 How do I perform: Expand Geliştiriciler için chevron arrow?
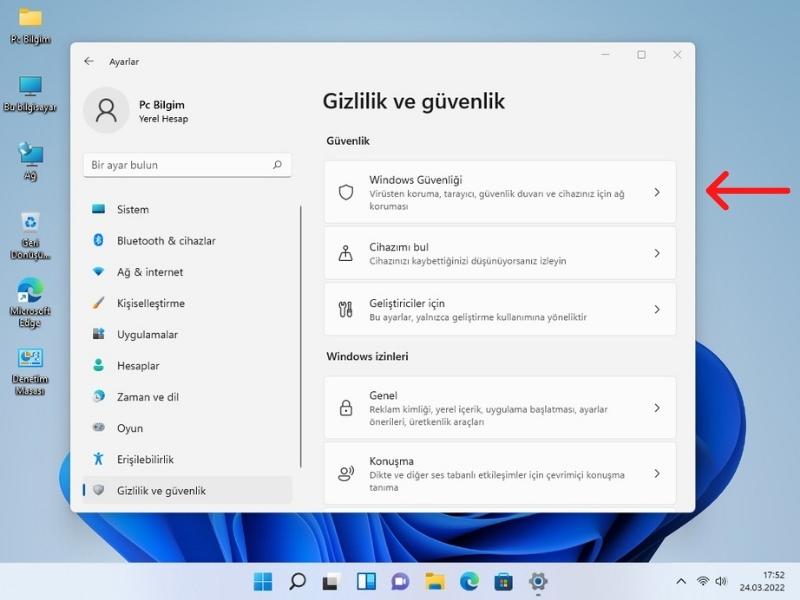pos(657,309)
